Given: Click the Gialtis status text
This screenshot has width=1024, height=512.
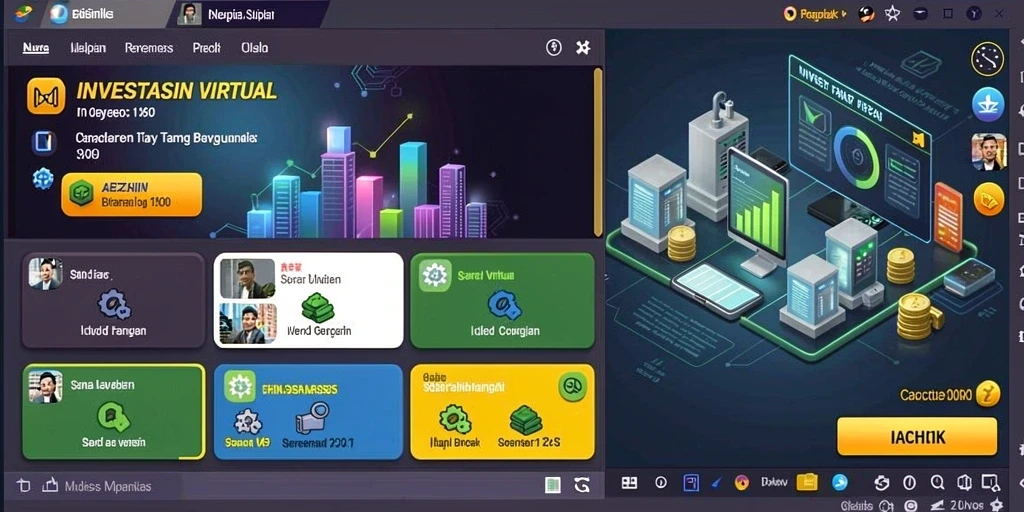Looking at the screenshot, I should pos(856,506).
